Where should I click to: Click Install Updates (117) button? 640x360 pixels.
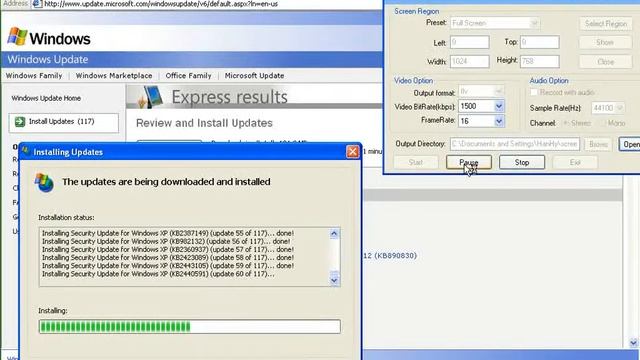pyautogui.click(x=64, y=122)
